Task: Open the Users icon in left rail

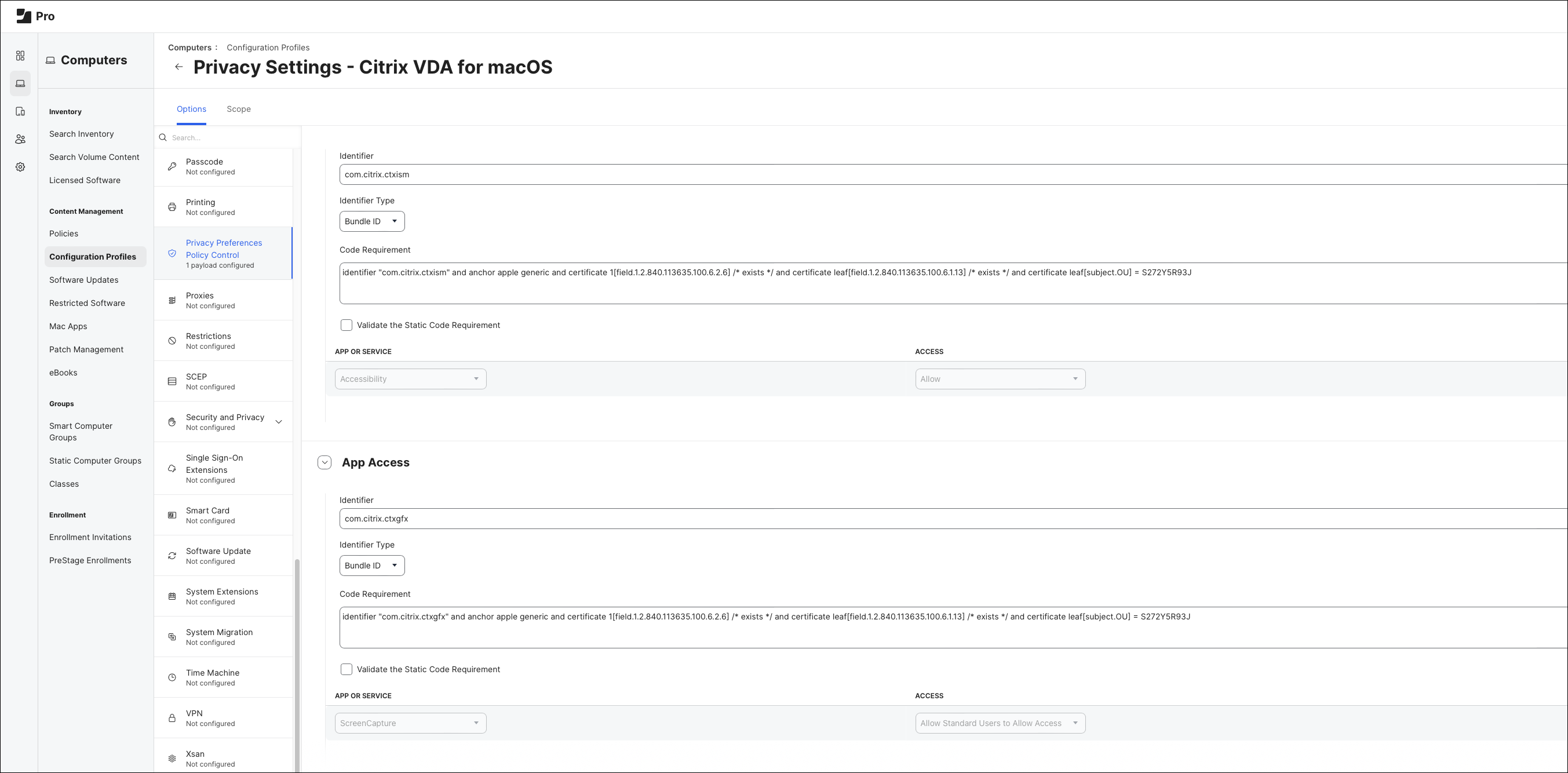Action: 20,140
